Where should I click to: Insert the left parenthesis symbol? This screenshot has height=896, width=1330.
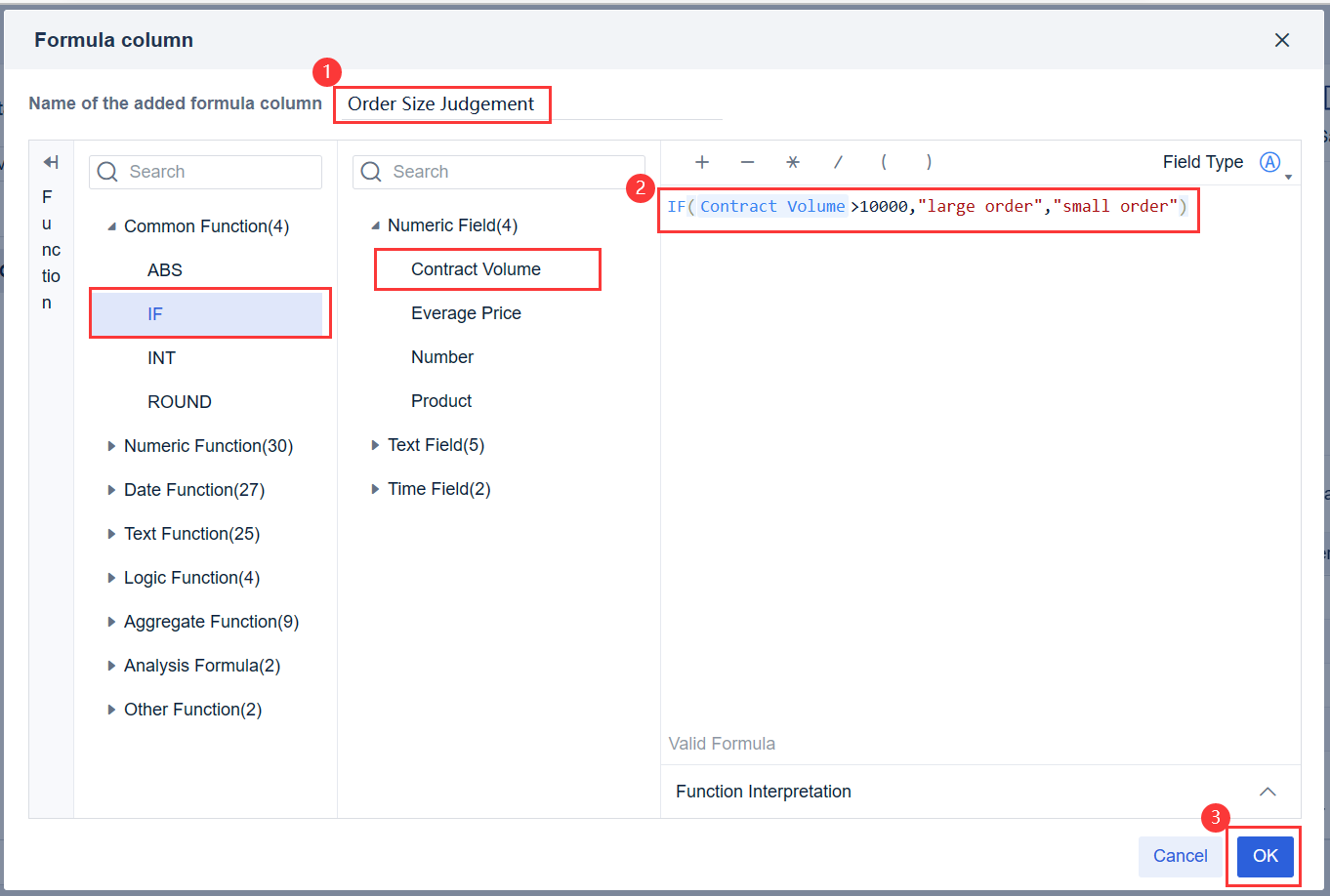coord(884,162)
